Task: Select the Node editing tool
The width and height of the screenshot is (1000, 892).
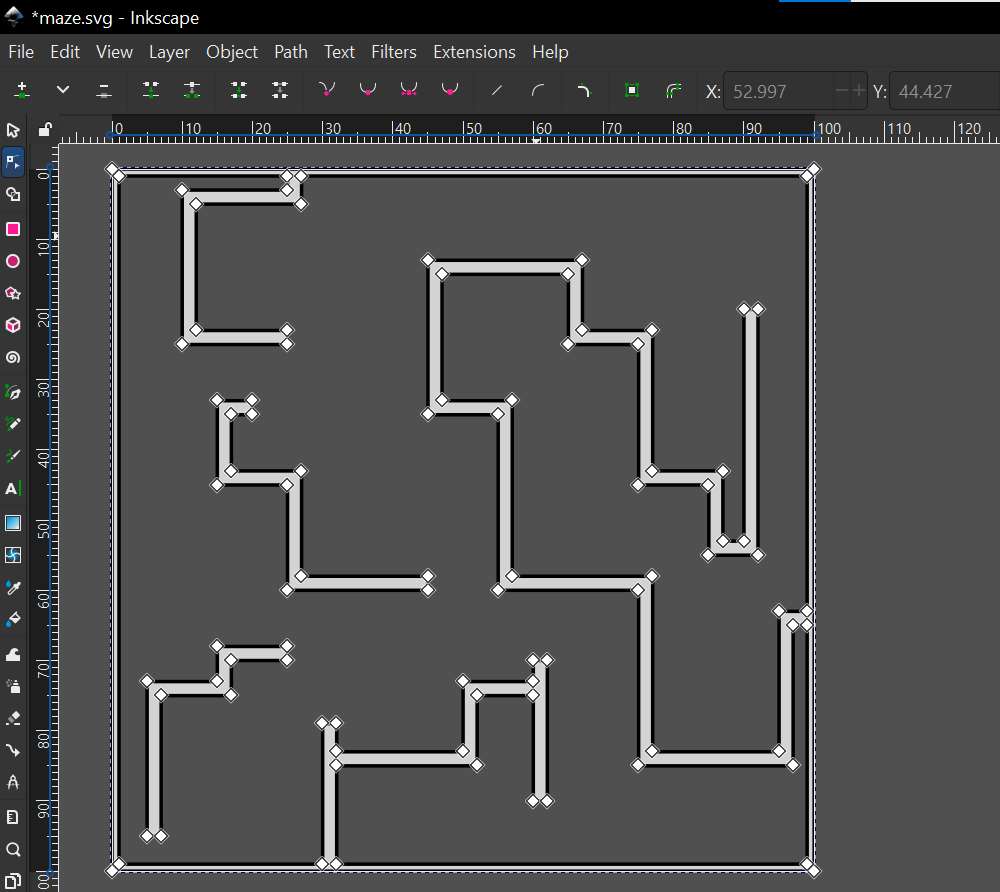Action: (13, 162)
